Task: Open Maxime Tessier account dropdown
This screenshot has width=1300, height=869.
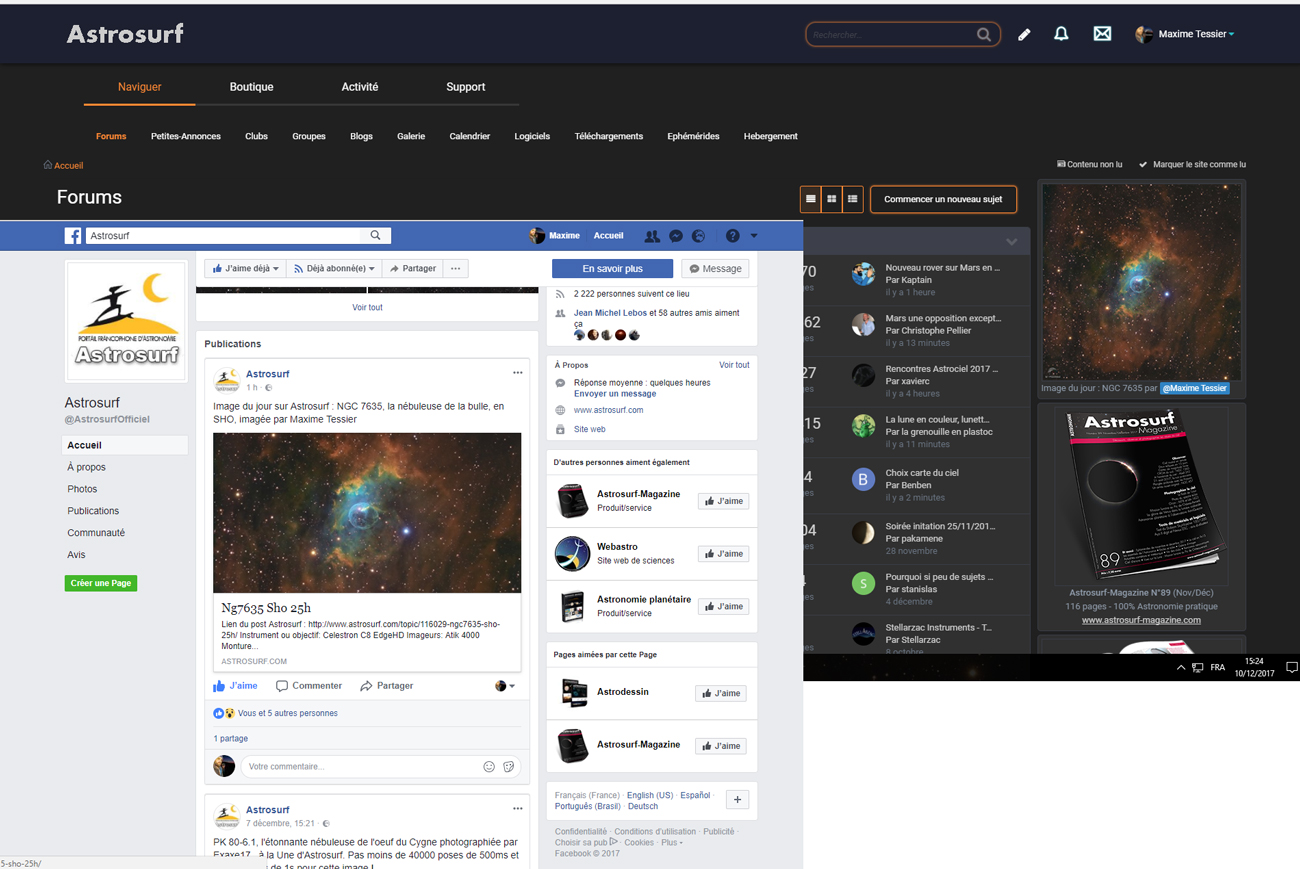Action: click(1185, 34)
